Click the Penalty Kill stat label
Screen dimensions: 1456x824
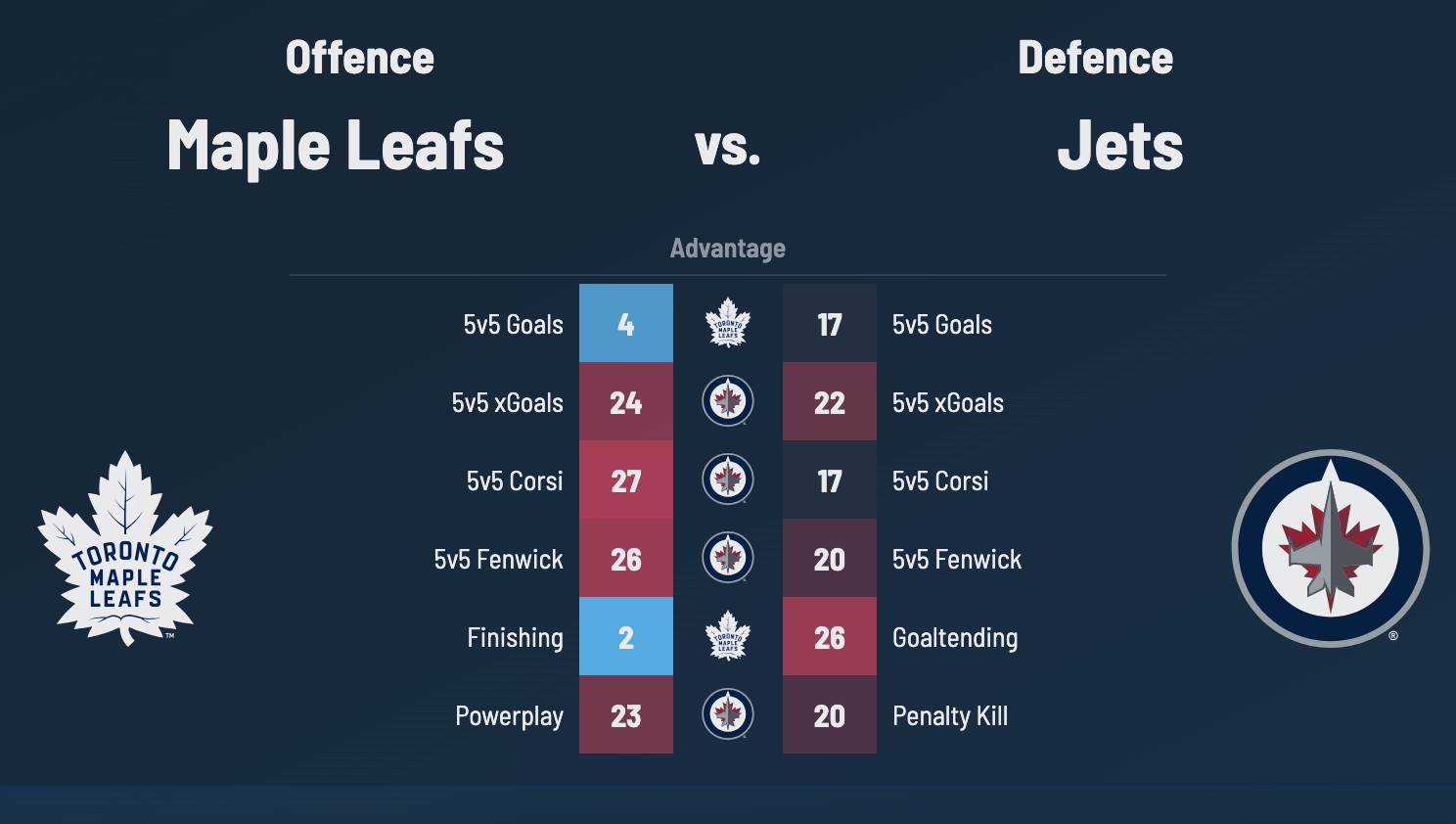[950, 716]
